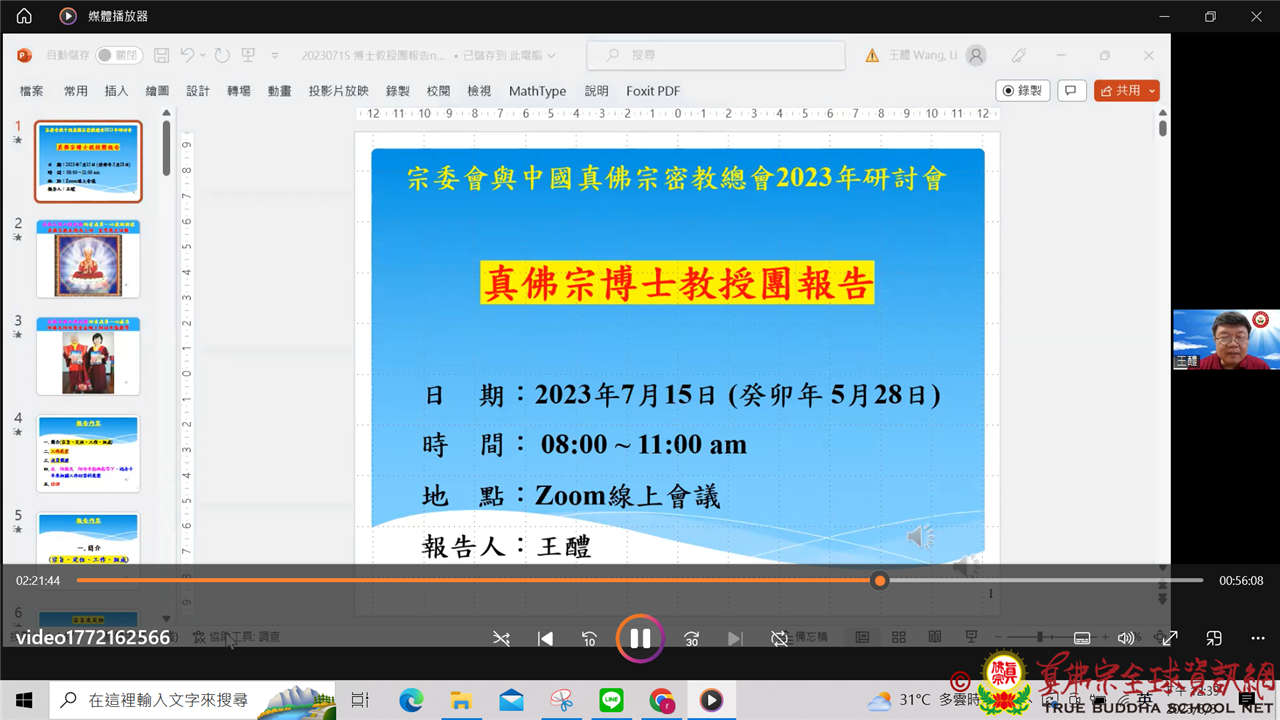Open the LINE app from taskbar
This screenshot has height=720, width=1280.
tap(612, 700)
